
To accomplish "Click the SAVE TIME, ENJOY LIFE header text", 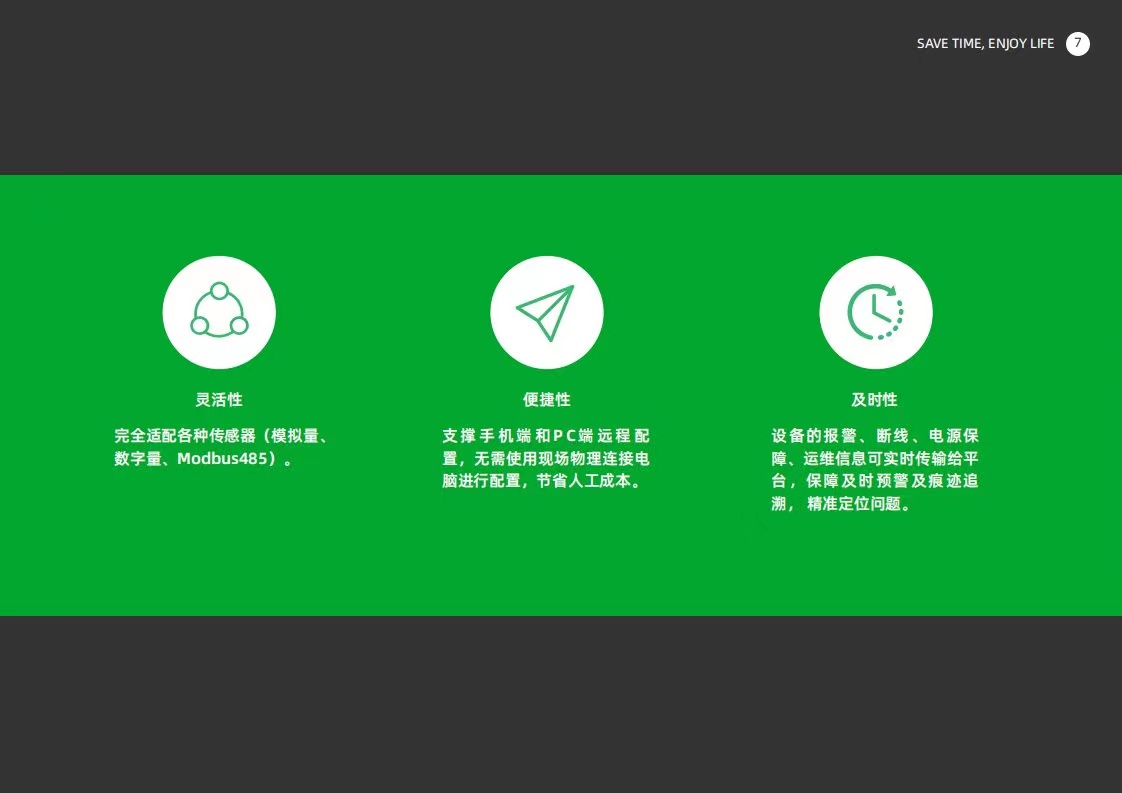I will 985,44.
